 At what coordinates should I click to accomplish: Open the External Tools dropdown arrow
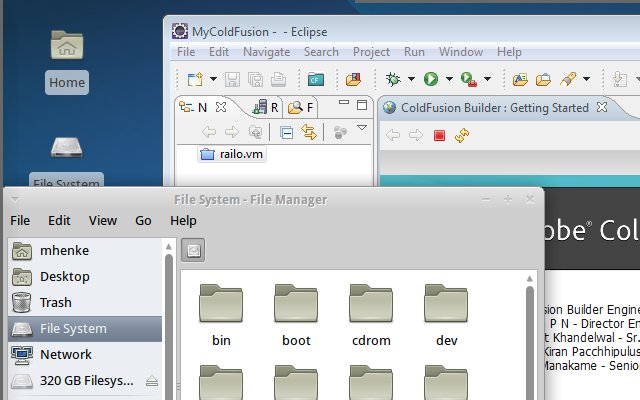487,79
